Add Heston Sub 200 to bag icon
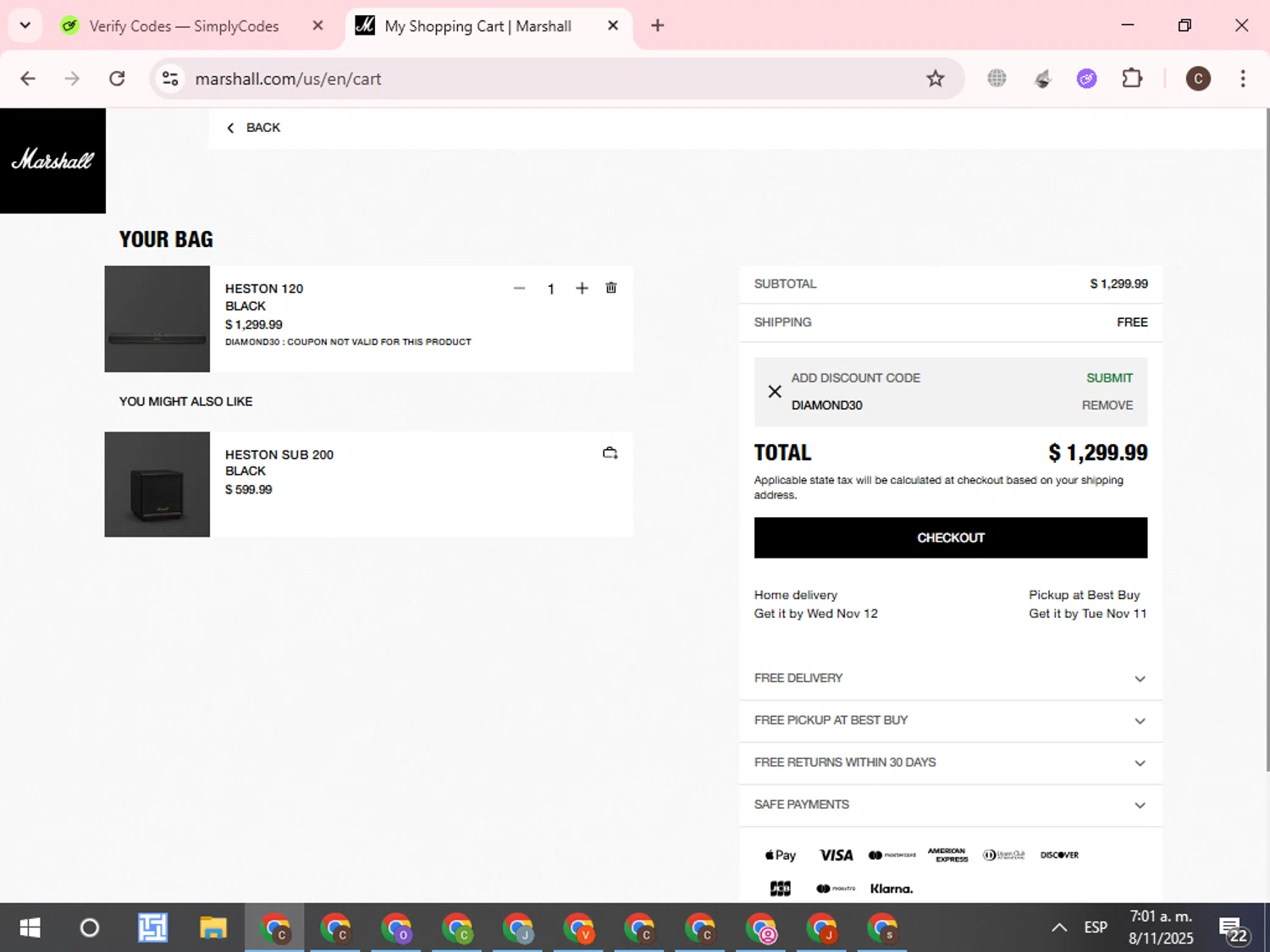Image resolution: width=1270 pixels, height=952 pixels. pos(610,453)
